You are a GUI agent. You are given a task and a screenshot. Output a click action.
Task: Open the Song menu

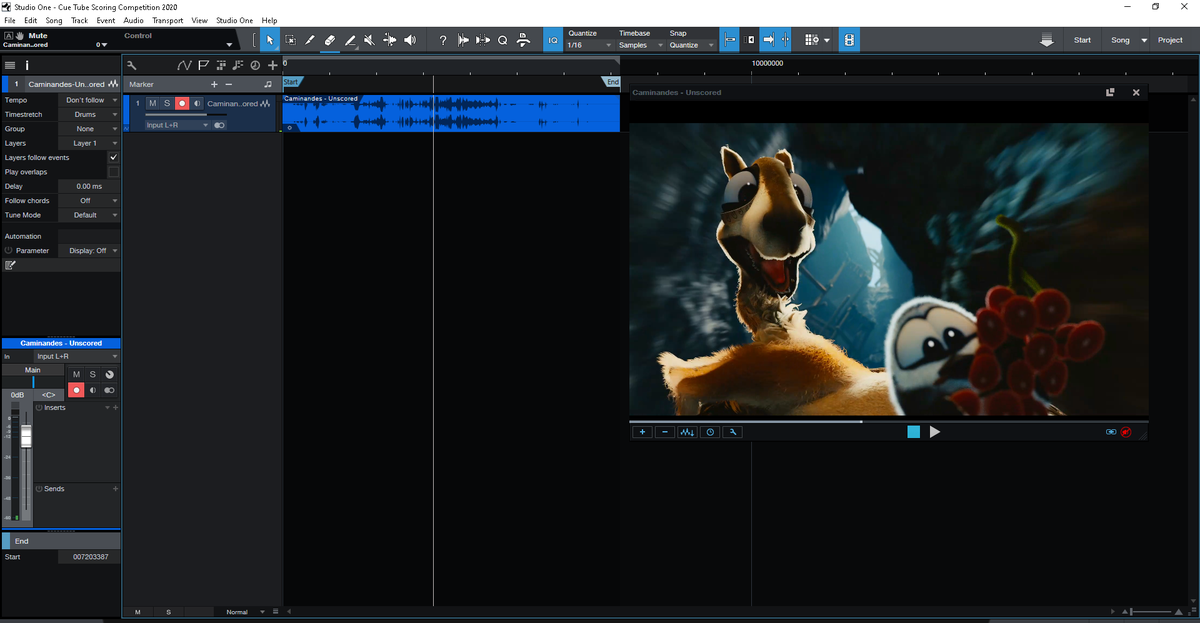[x=53, y=20]
